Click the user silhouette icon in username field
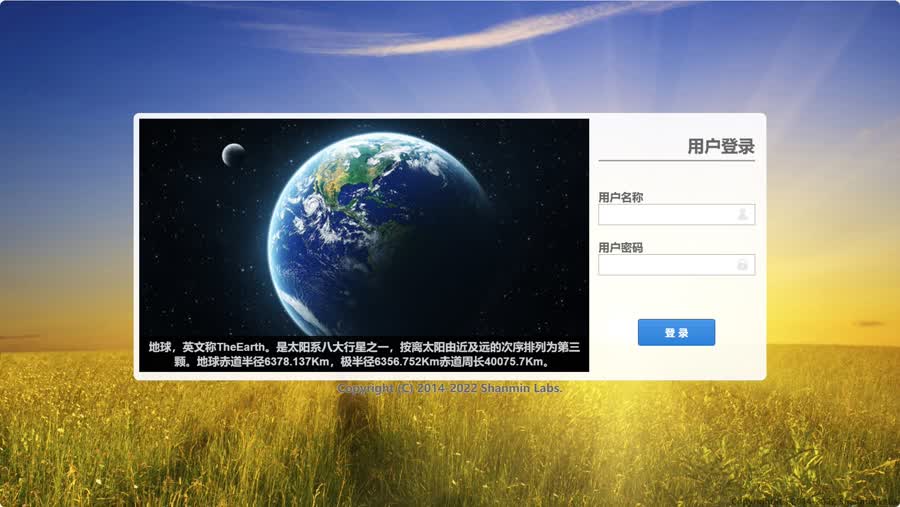Viewport: 900px width, 507px height. (743, 214)
